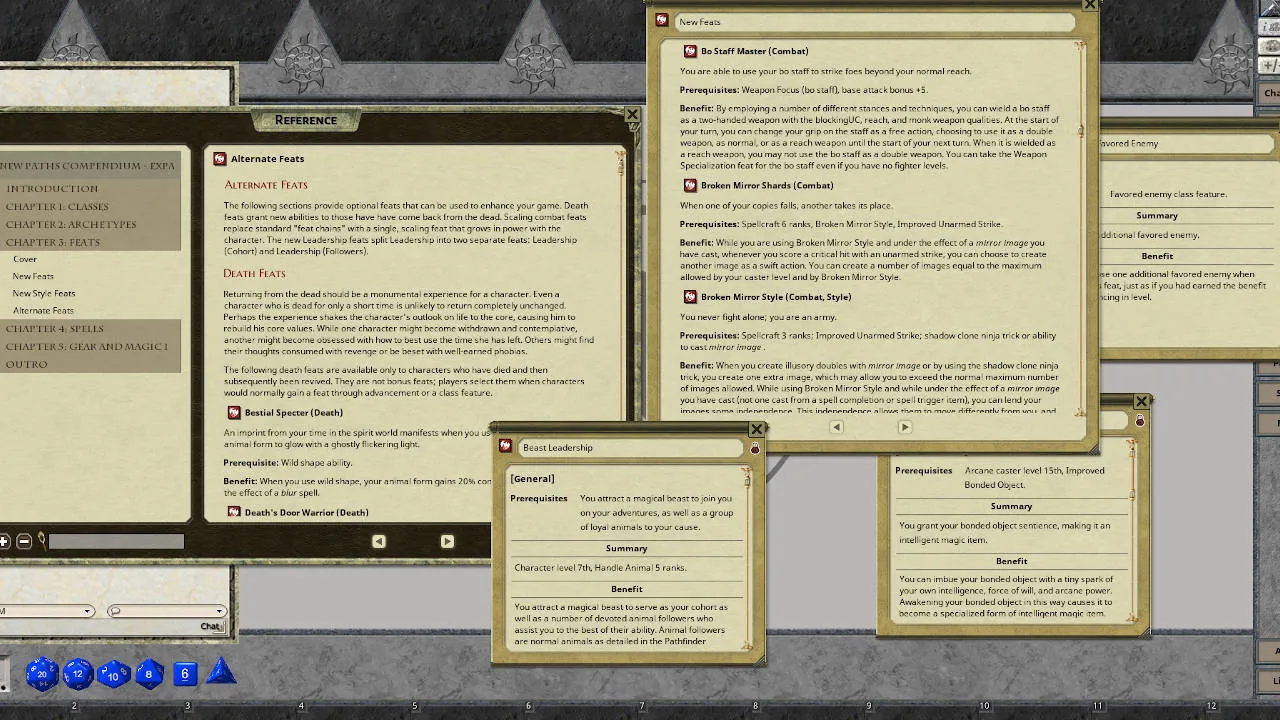1280x720 pixels.
Task: Open Broken Mirror Shards feat link icon
Action: pos(690,185)
